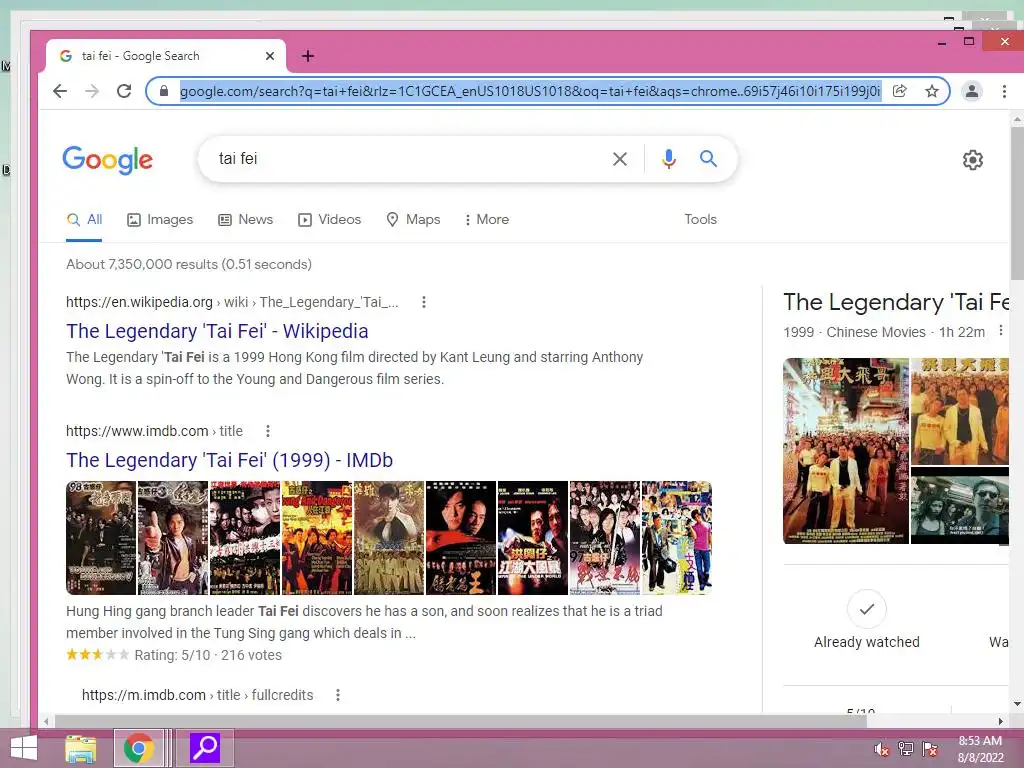The width and height of the screenshot is (1024, 768).
Task: Click the m.imdb.com fullcredits URL
Action: coord(197,695)
